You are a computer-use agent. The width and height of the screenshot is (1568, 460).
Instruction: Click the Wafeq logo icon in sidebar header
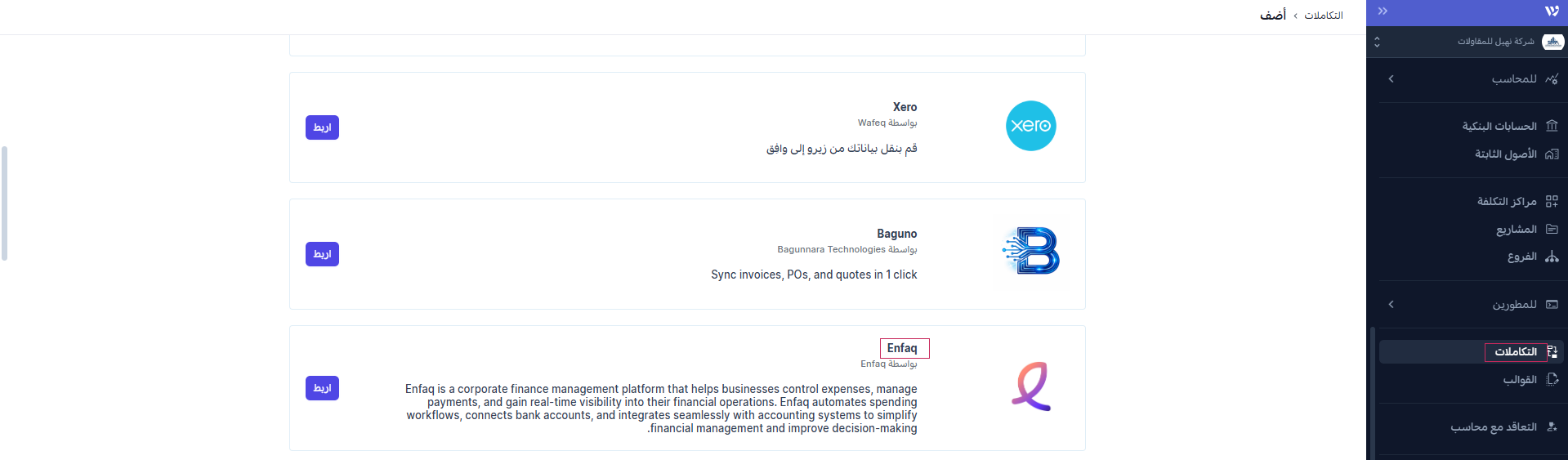(1552, 11)
